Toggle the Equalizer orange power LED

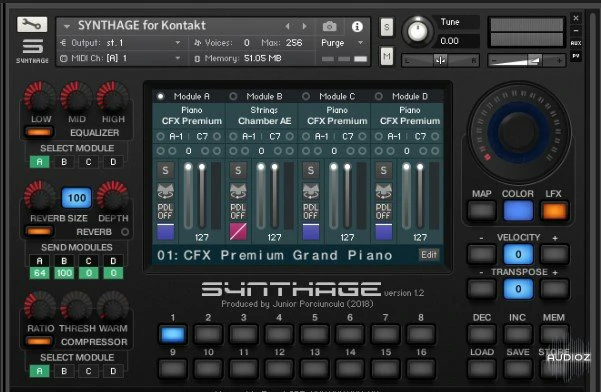39,132
